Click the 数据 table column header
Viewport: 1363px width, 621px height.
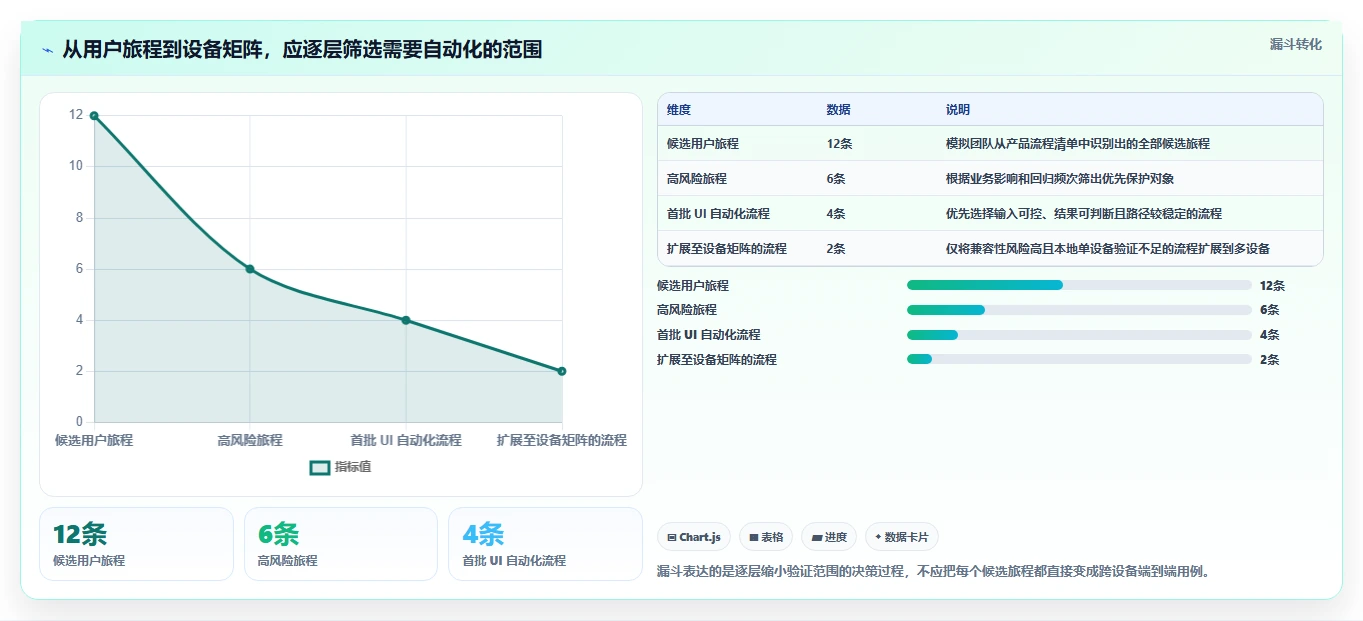point(839,110)
